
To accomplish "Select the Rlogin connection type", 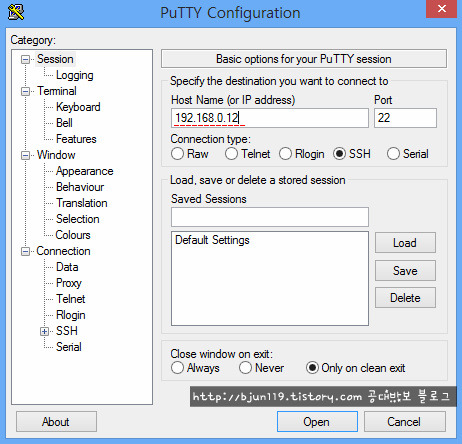I will click(285, 154).
